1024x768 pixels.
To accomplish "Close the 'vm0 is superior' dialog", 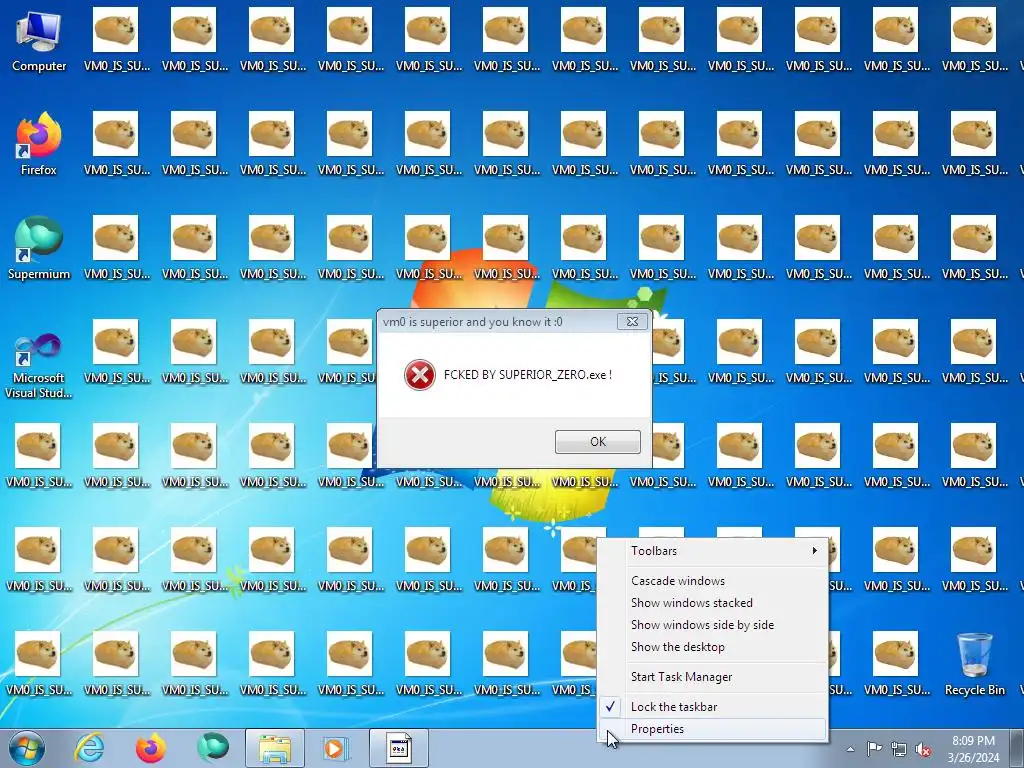I will tap(632, 321).
